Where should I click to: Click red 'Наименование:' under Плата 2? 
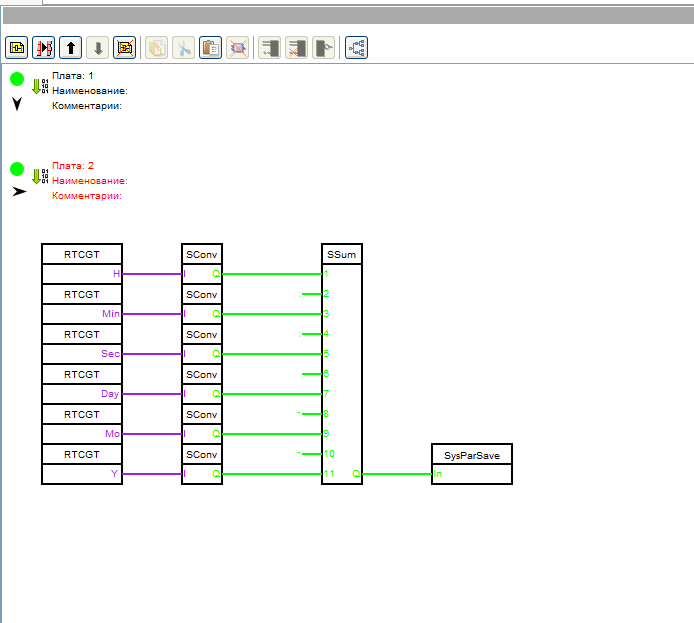[90, 181]
